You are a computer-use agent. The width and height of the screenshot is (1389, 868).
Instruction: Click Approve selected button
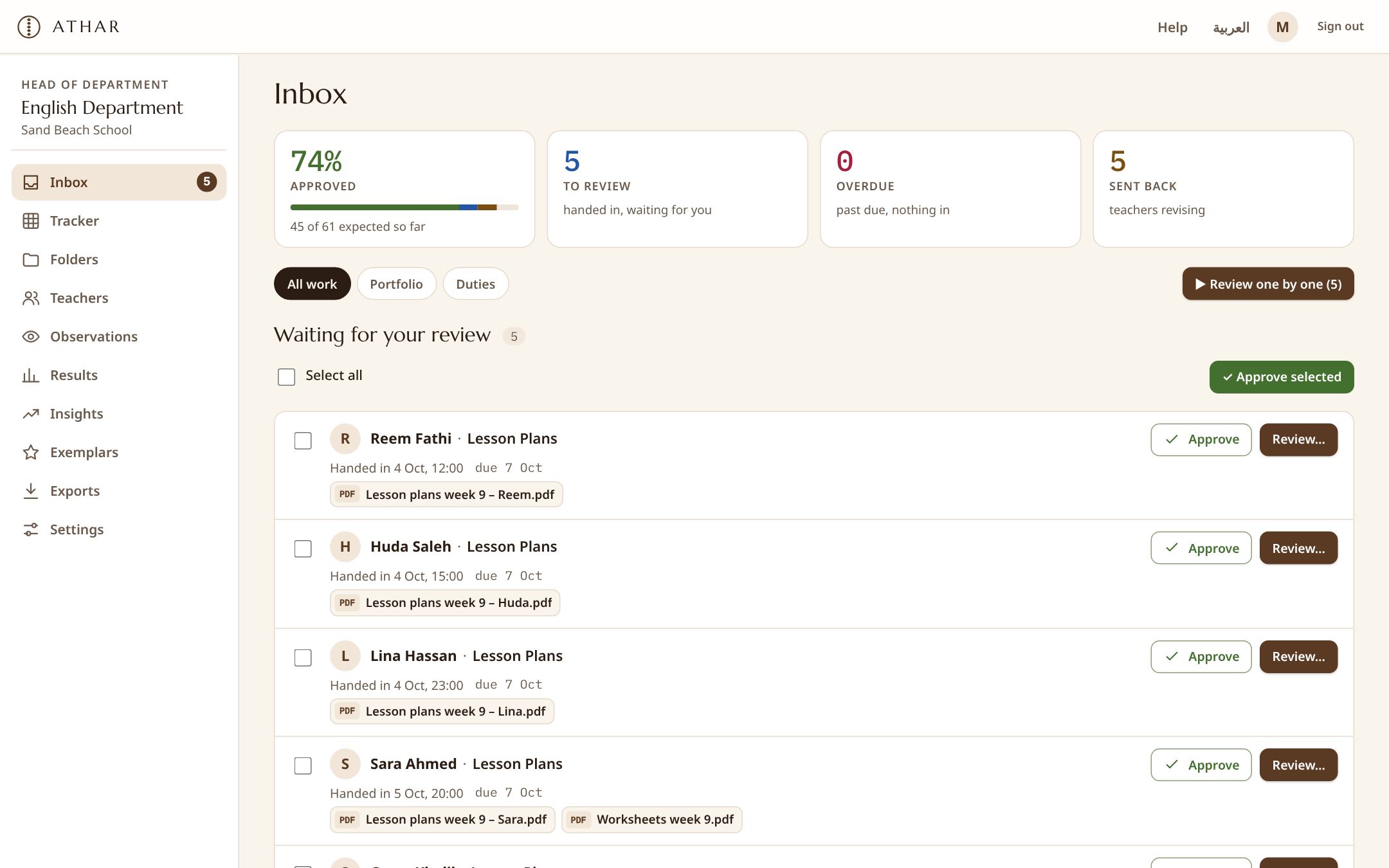[x=1282, y=377]
